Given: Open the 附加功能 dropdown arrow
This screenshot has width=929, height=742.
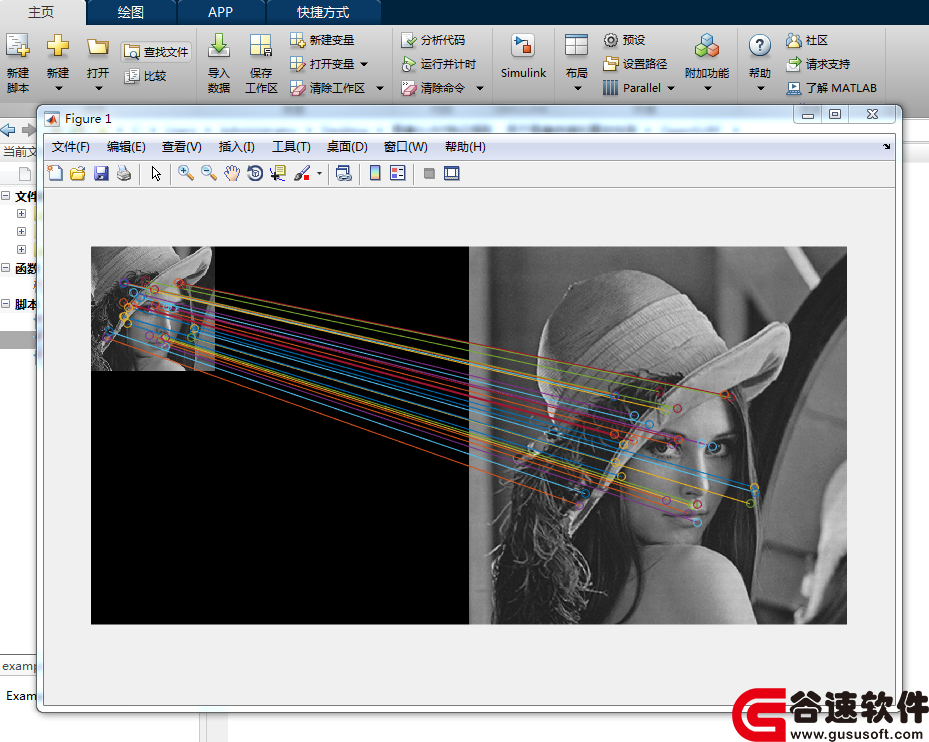Looking at the screenshot, I should (x=707, y=88).
